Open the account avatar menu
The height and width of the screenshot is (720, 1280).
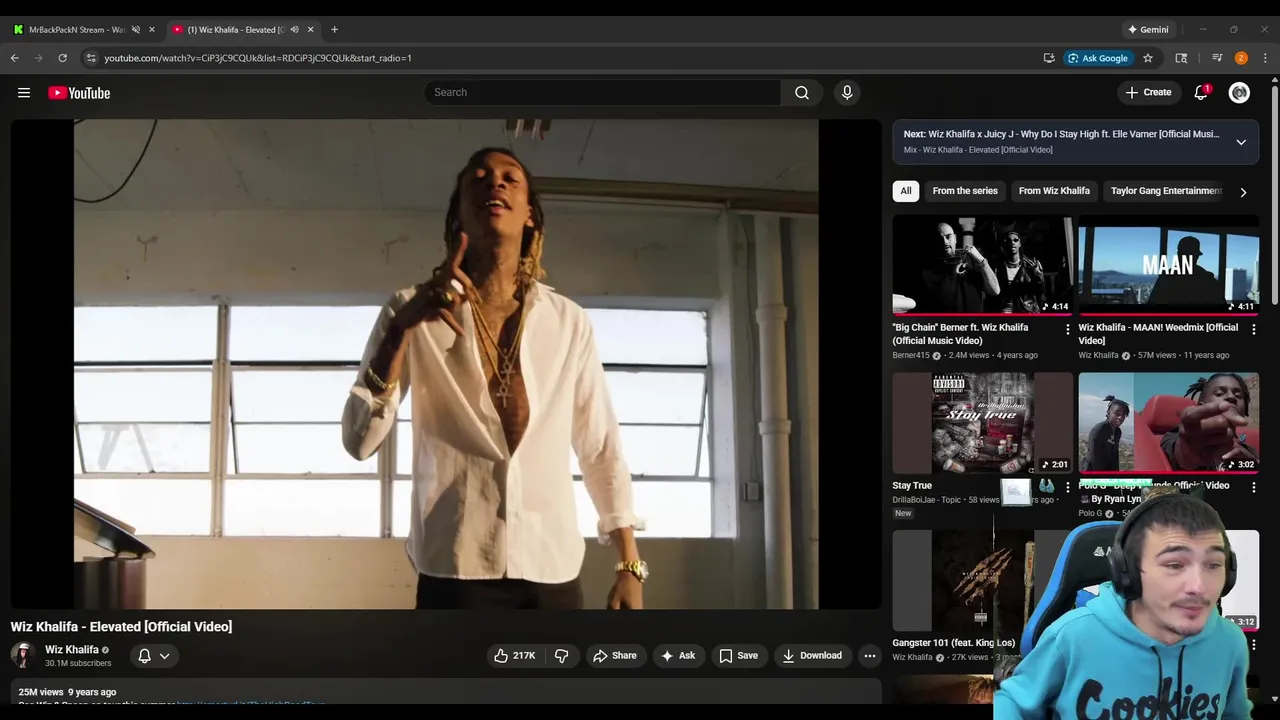1239,92
